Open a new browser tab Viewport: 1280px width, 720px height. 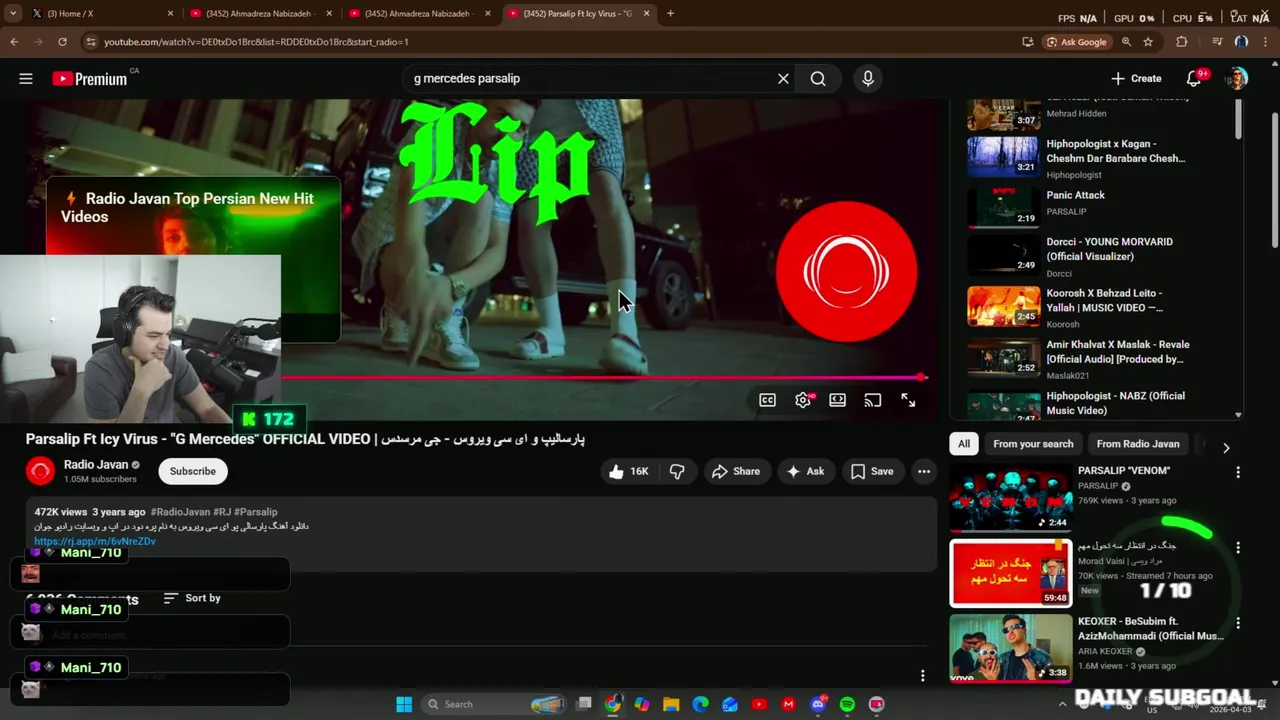point(670,13)
